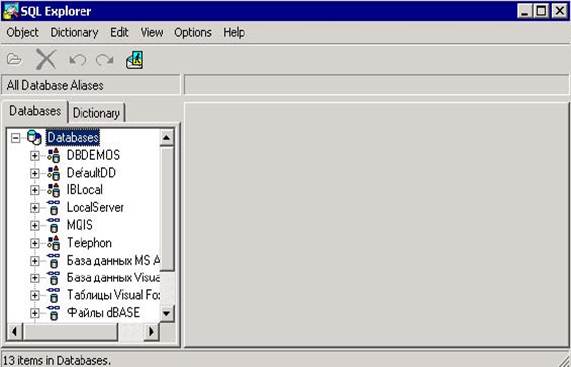Collapse the Databases root node
Viewport: 571px width, 367px height.
click(x=15, y=138)
